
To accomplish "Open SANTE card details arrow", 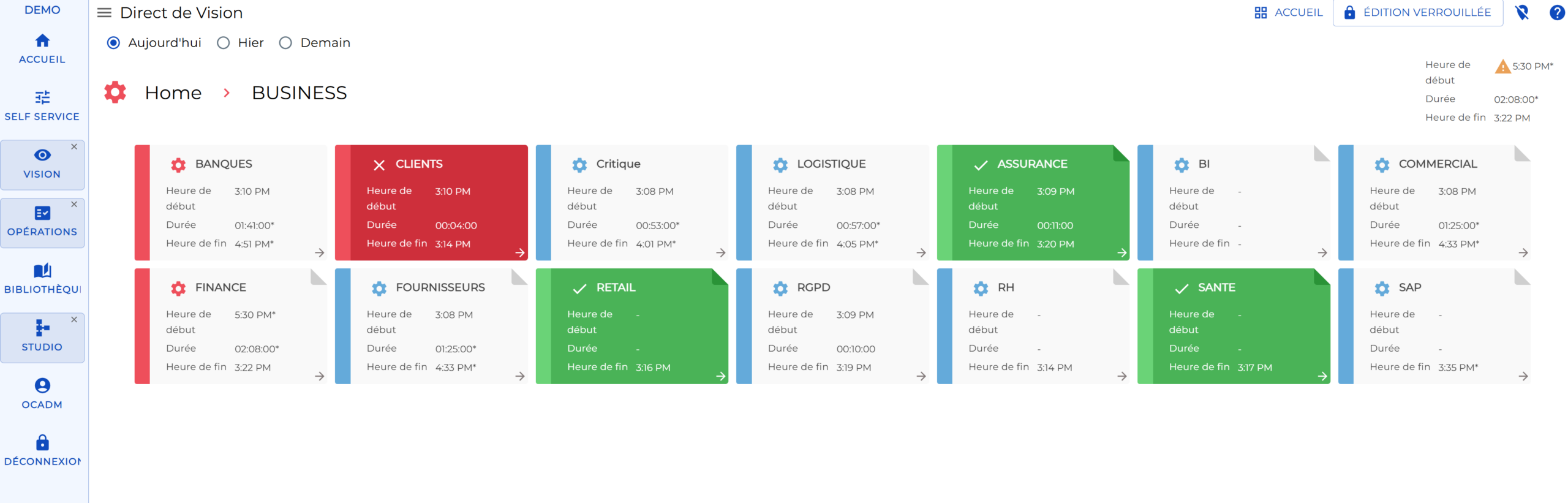I will click(1322, 376).
